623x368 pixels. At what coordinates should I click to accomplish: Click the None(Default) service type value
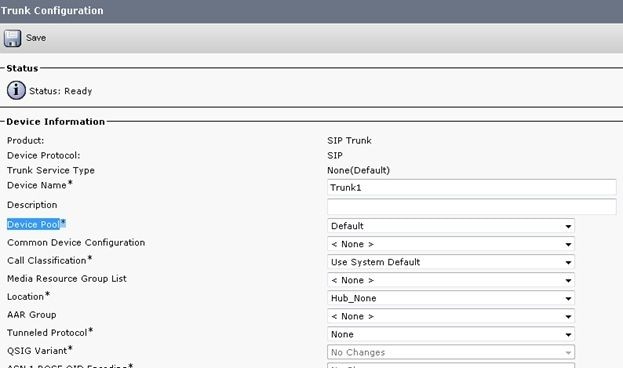click(358, 170)
